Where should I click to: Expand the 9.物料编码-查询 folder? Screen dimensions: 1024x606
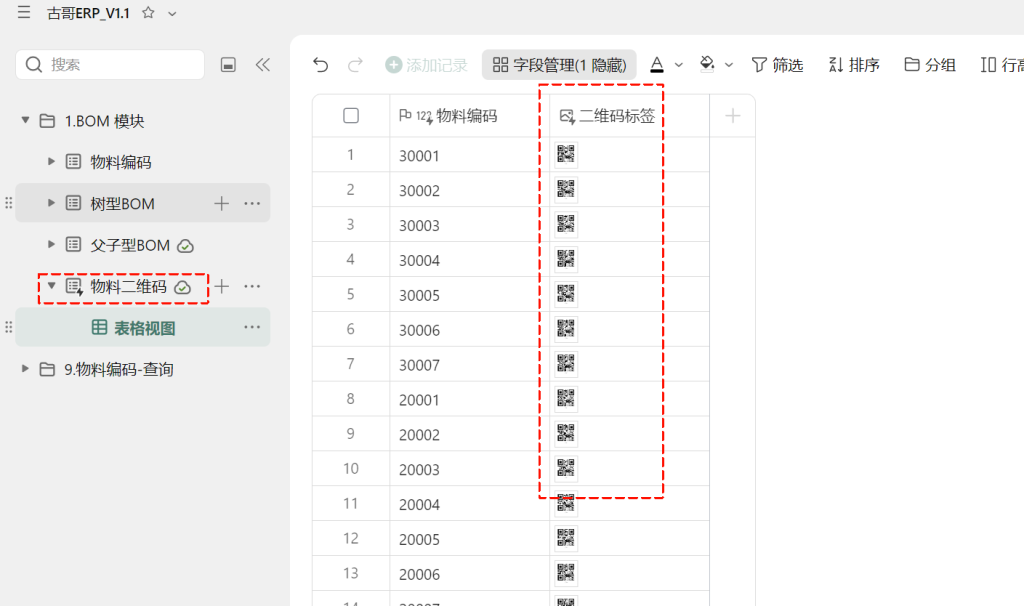pyautogui.click(x=25, y=368)
